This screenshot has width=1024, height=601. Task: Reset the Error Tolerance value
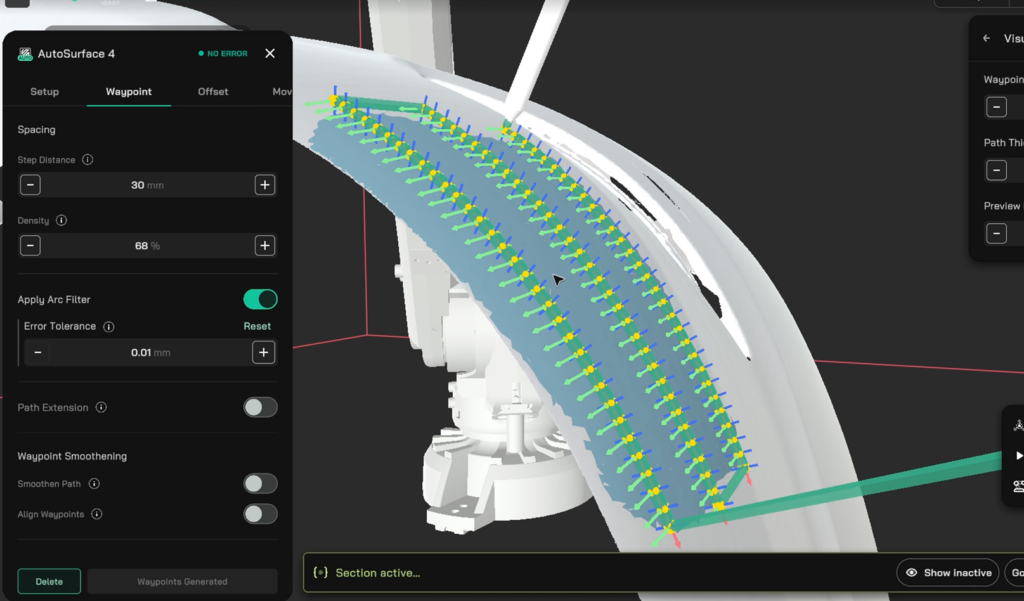pos(257,326)
